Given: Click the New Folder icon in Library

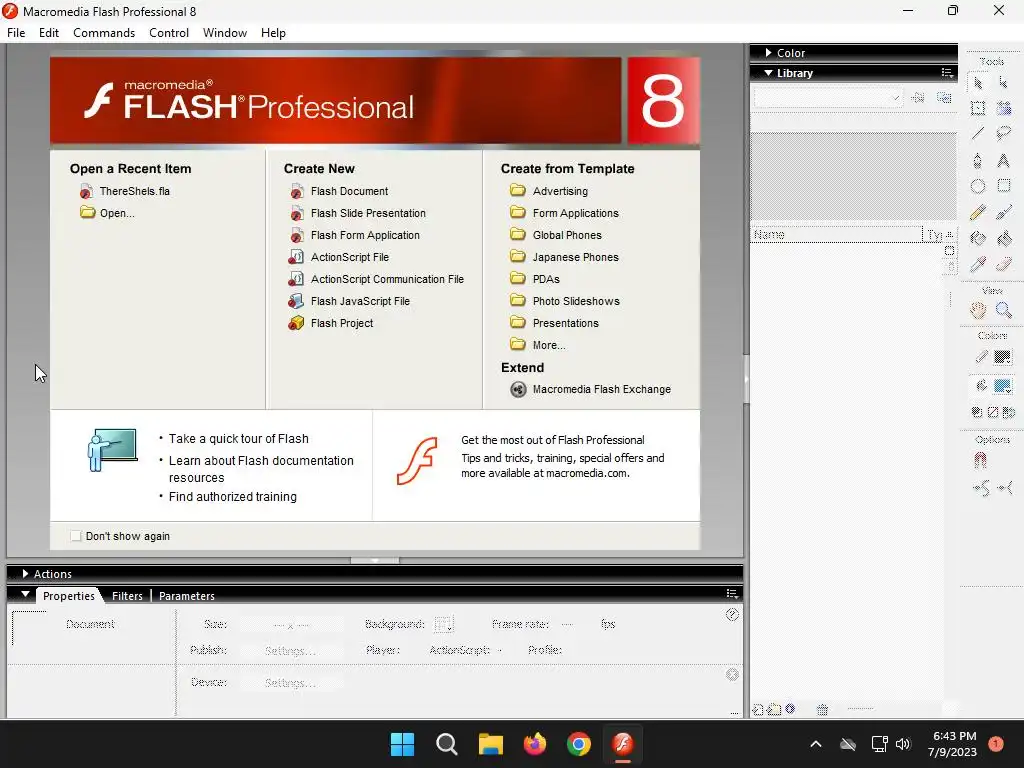Looking at the screenshot, I should click(x=774, y=709).
